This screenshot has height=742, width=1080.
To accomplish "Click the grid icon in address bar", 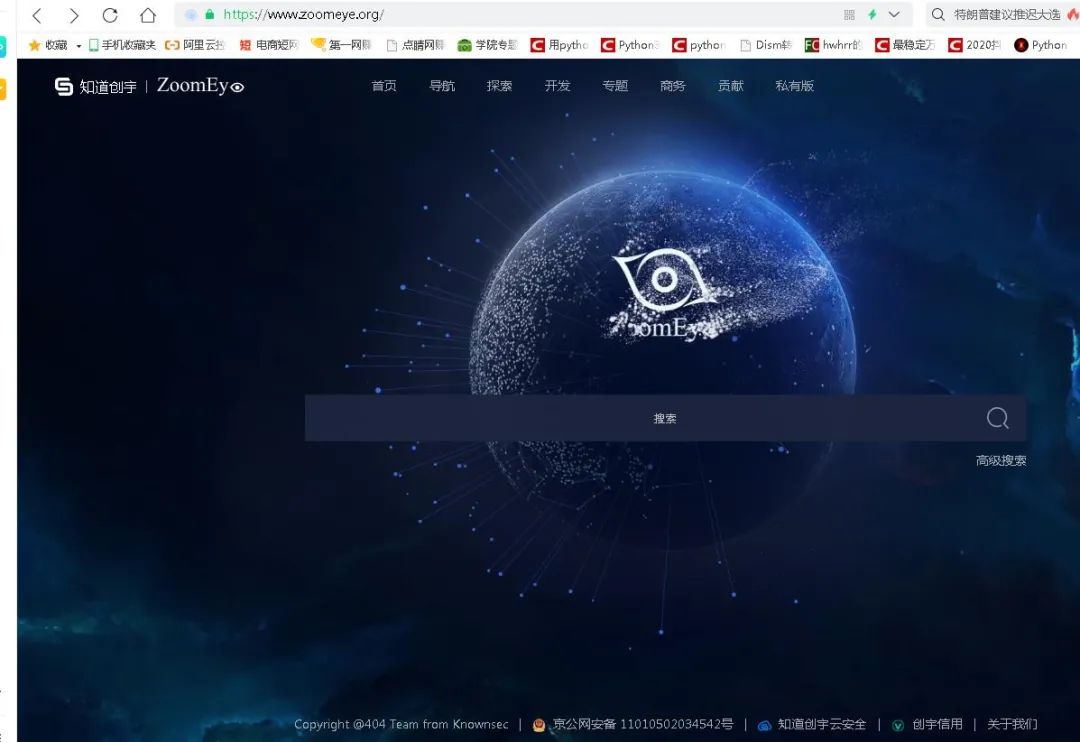I will 849,14.
